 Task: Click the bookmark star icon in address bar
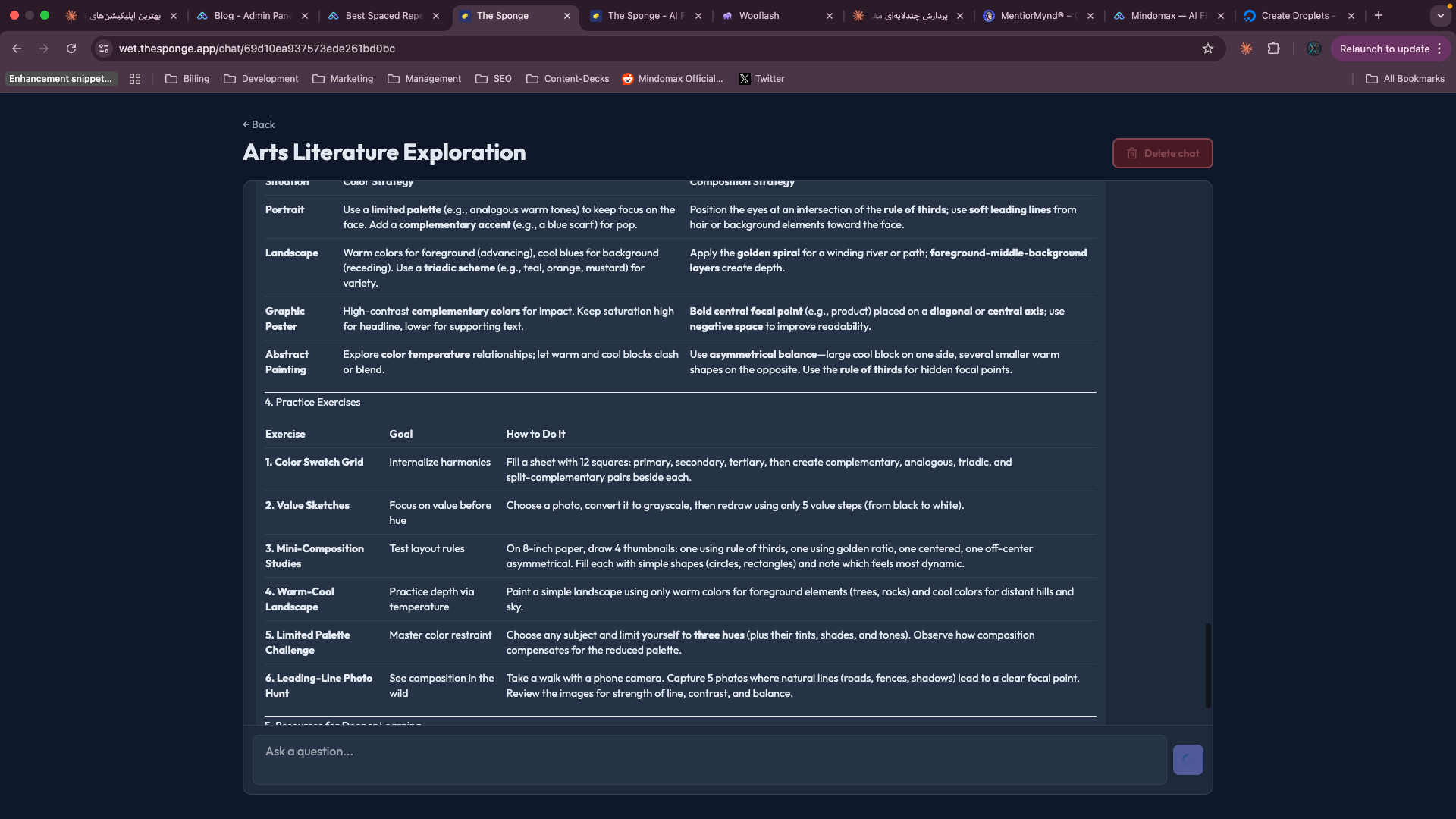tap(1208, 49)
